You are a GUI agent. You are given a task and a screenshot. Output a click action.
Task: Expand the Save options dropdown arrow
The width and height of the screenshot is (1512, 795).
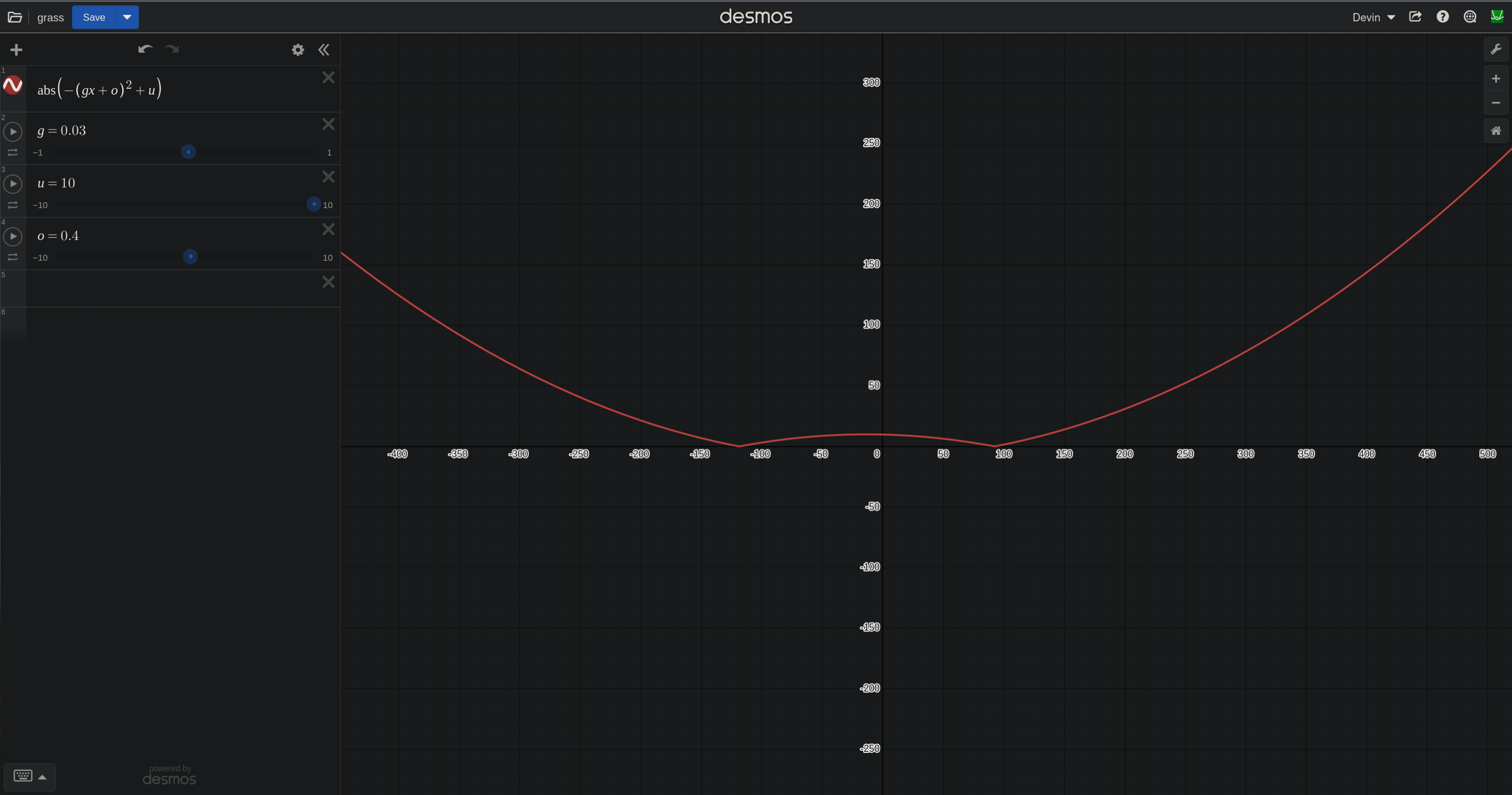point(127,17)
